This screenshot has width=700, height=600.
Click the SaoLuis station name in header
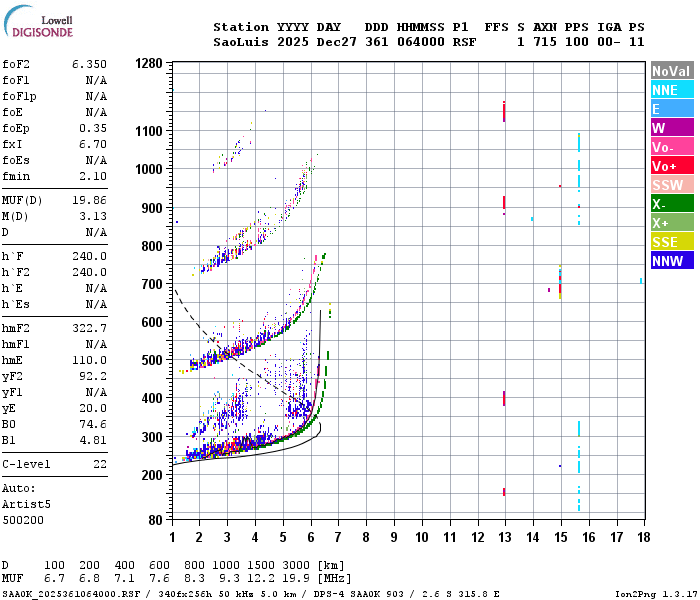(241, 42)
